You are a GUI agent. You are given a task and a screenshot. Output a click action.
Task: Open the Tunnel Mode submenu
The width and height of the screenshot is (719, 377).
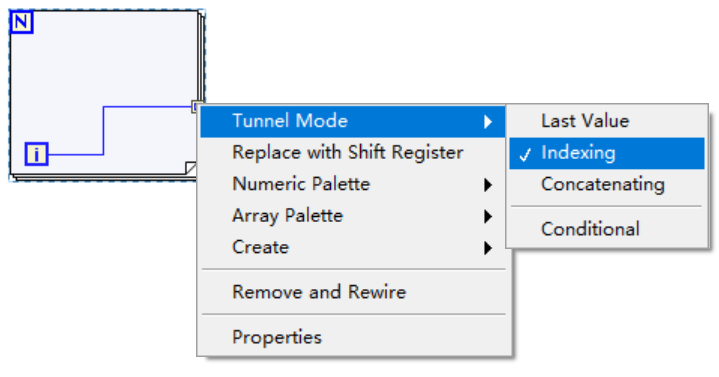tap(353, 121)
